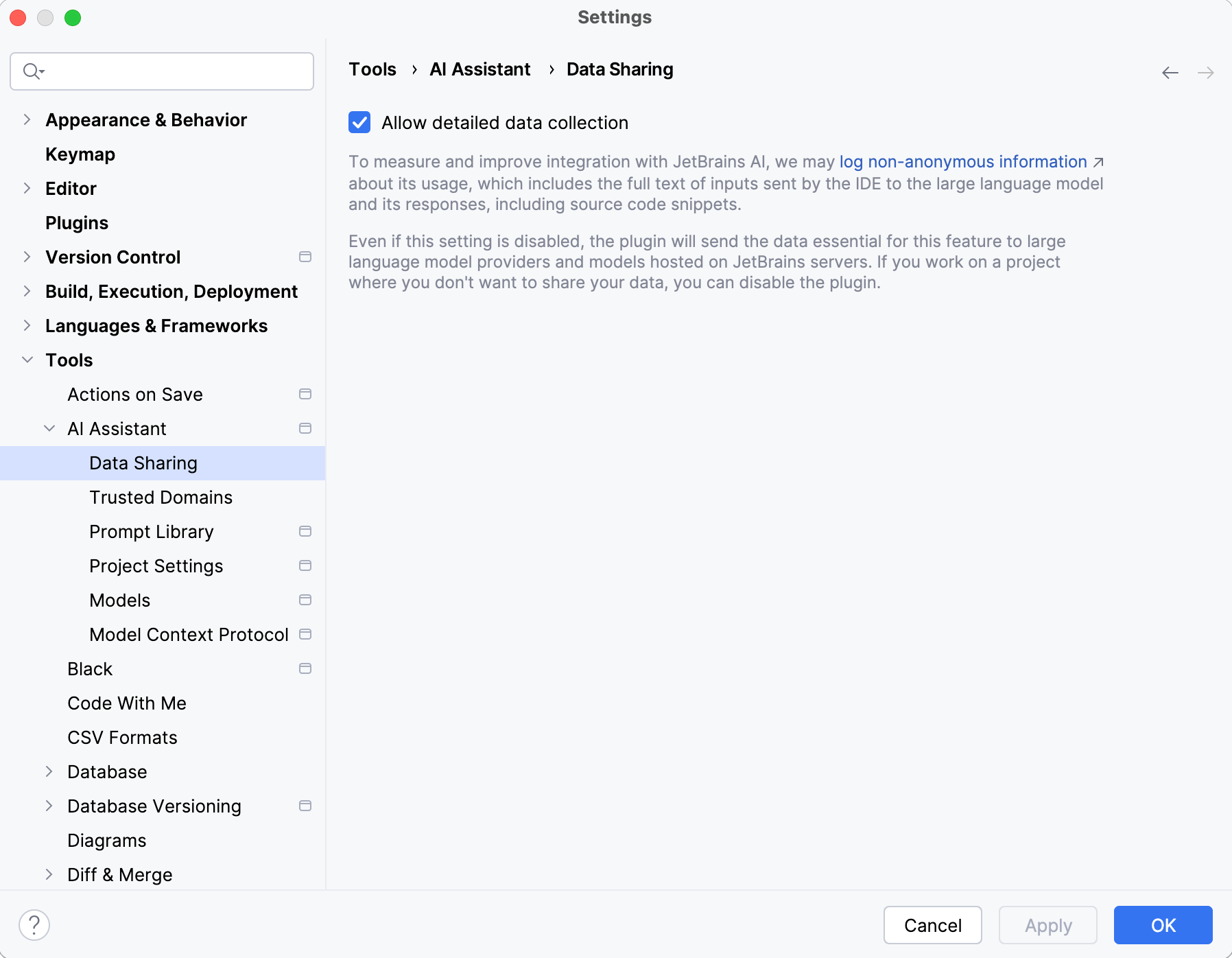Screen dimensions: 1232x958
Task: Select AI Assistant in the breadcrumb path
Action: point(479,69)
